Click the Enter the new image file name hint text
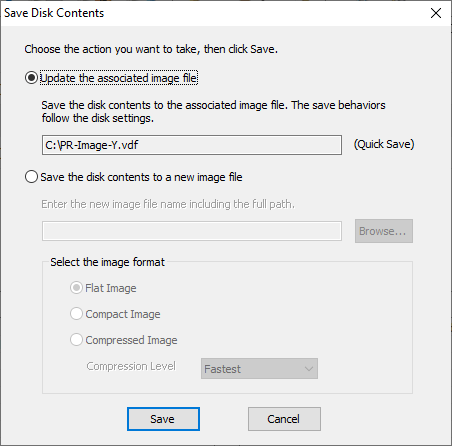452x446 pixels. (168, 204)
